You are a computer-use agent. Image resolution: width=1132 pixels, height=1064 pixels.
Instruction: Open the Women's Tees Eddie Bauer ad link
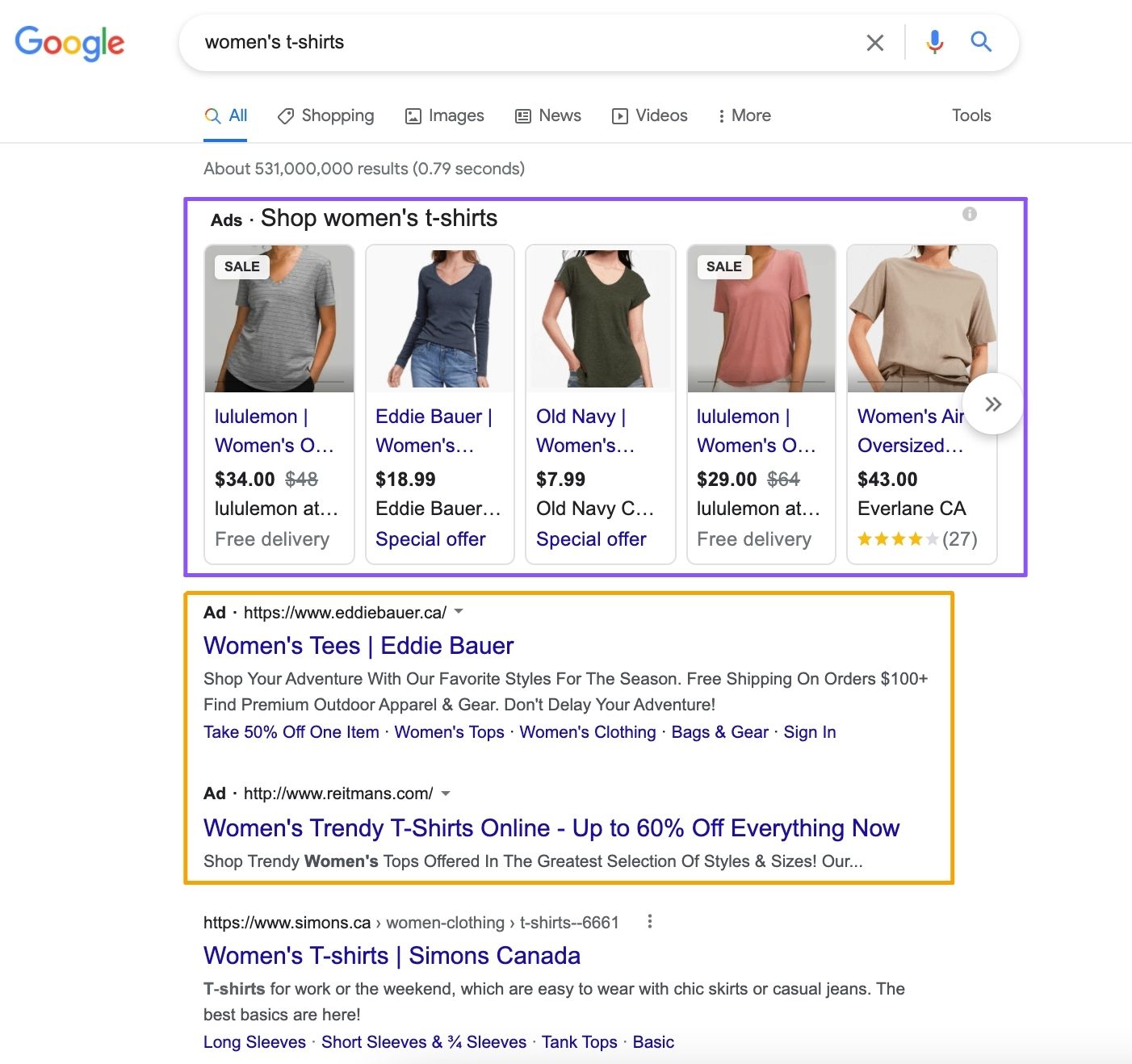pos(358,645)
